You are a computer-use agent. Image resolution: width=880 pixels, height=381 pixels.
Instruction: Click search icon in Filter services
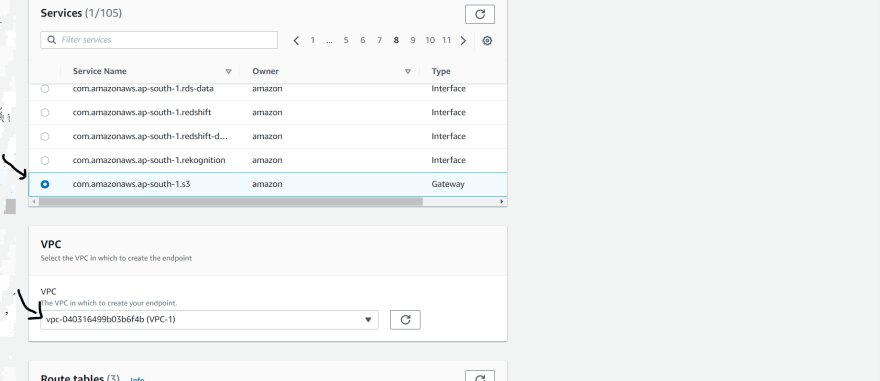[52, 40]
